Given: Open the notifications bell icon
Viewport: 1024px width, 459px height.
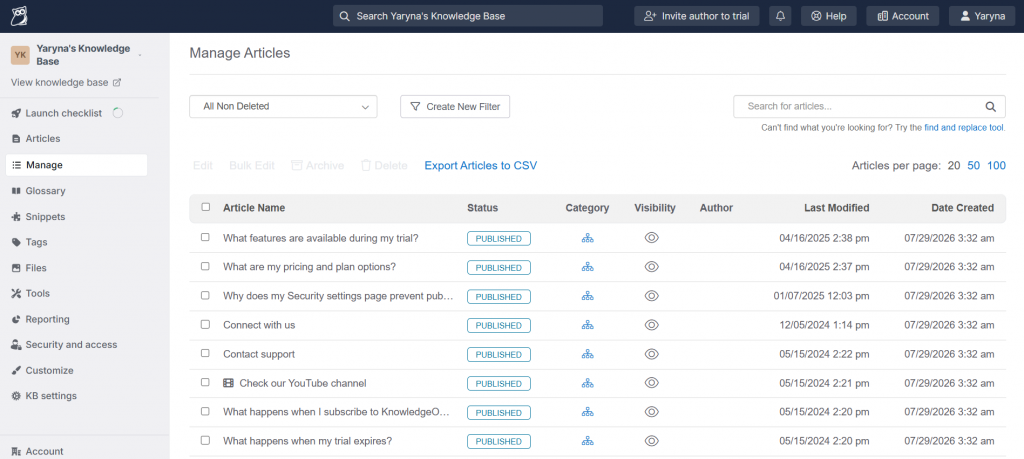Looking at the screenshot, I should (780, 16).
